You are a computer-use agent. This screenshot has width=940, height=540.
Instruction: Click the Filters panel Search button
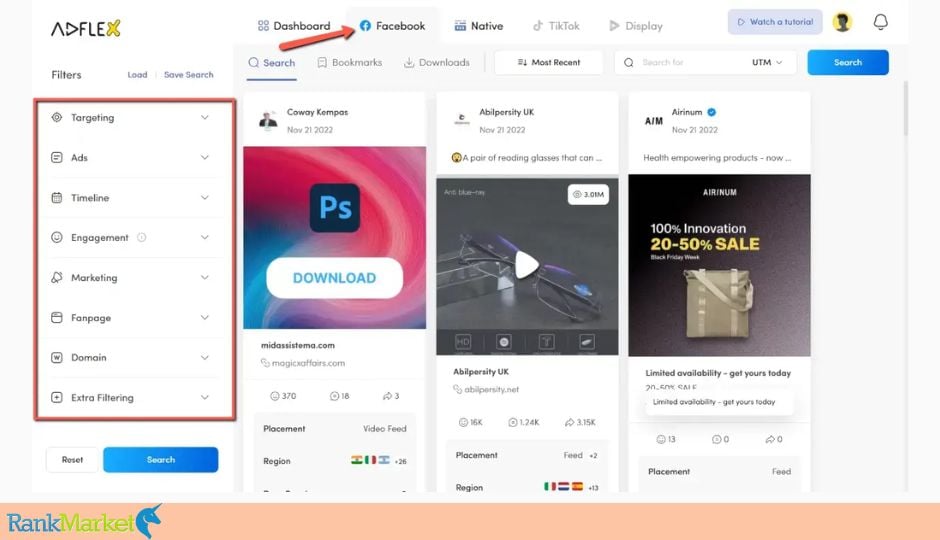coord(161,460)
